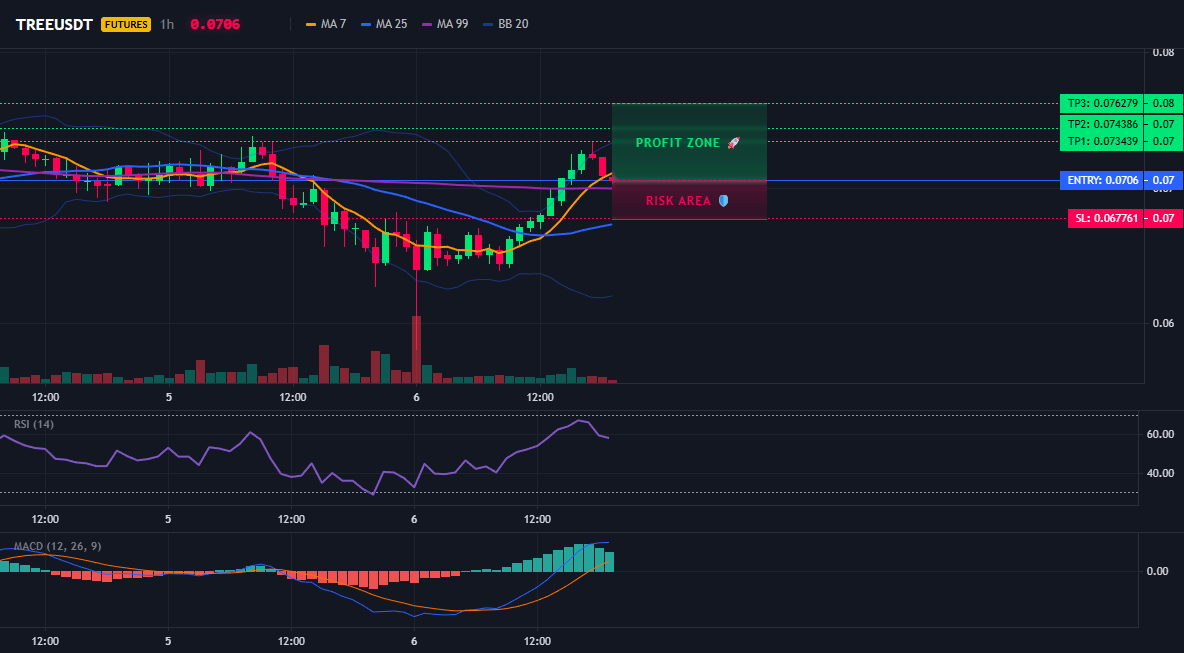Screen dimensions: 1184x653
Task: Click the FUTURES badge
Action: 126,24
